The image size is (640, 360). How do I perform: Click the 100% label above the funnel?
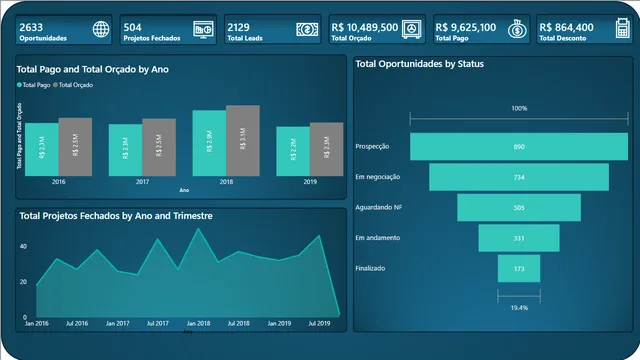point(519,109)
